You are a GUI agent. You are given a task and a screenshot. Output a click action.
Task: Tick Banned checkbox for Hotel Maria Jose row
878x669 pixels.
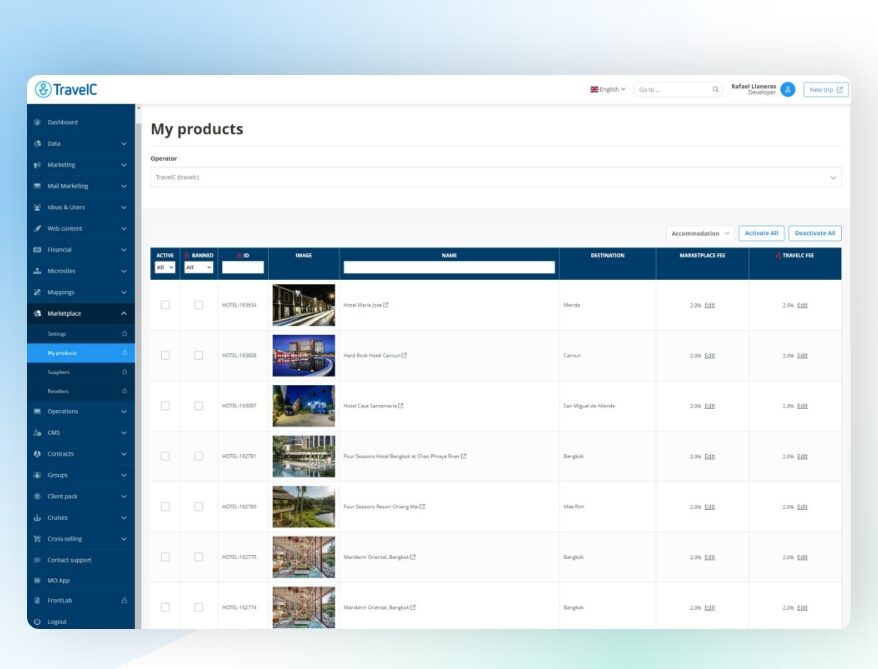(199, 305)
